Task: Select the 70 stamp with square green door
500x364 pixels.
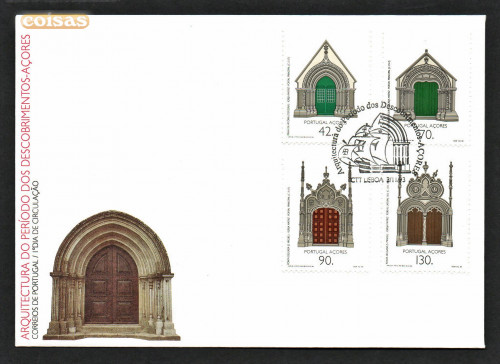Action: pyautogui.click(x=427, y=88)
